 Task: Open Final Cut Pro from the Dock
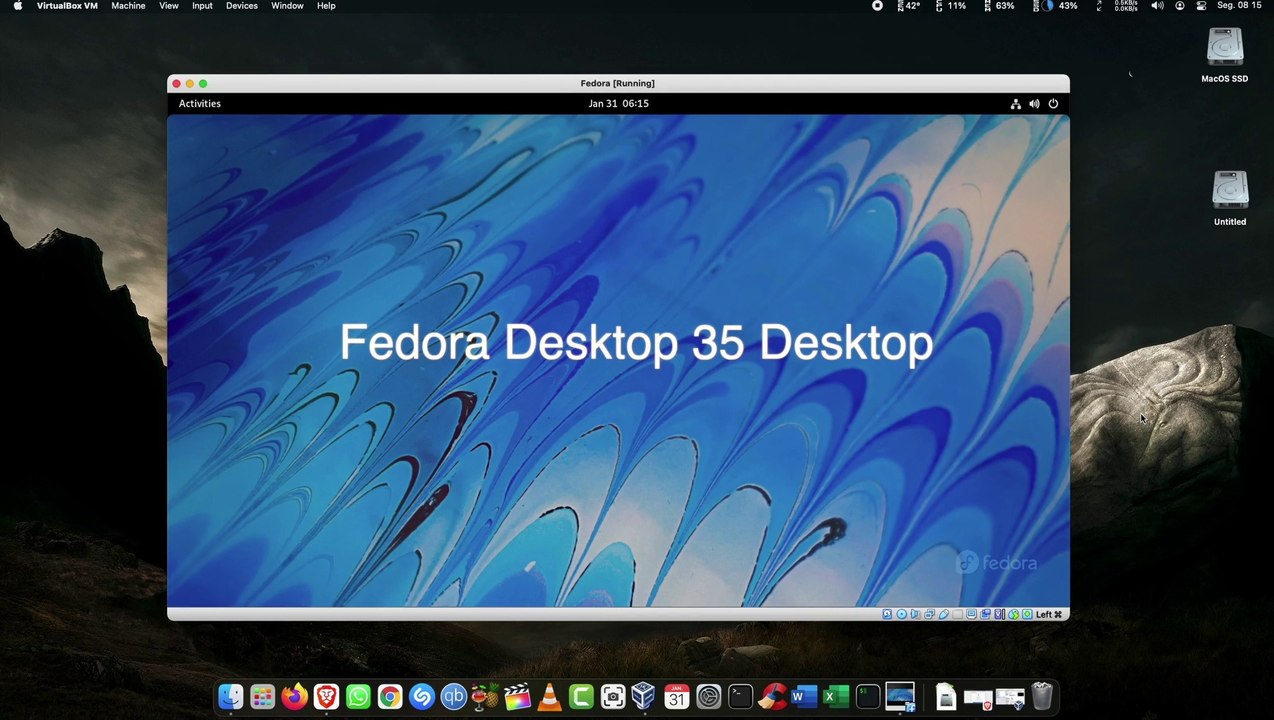517,697
